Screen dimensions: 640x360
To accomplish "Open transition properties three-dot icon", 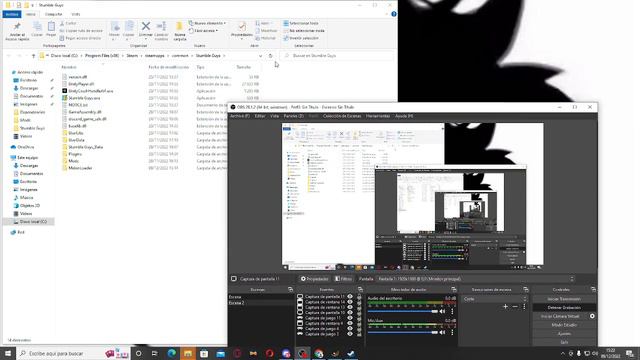I will pos(524,307).
